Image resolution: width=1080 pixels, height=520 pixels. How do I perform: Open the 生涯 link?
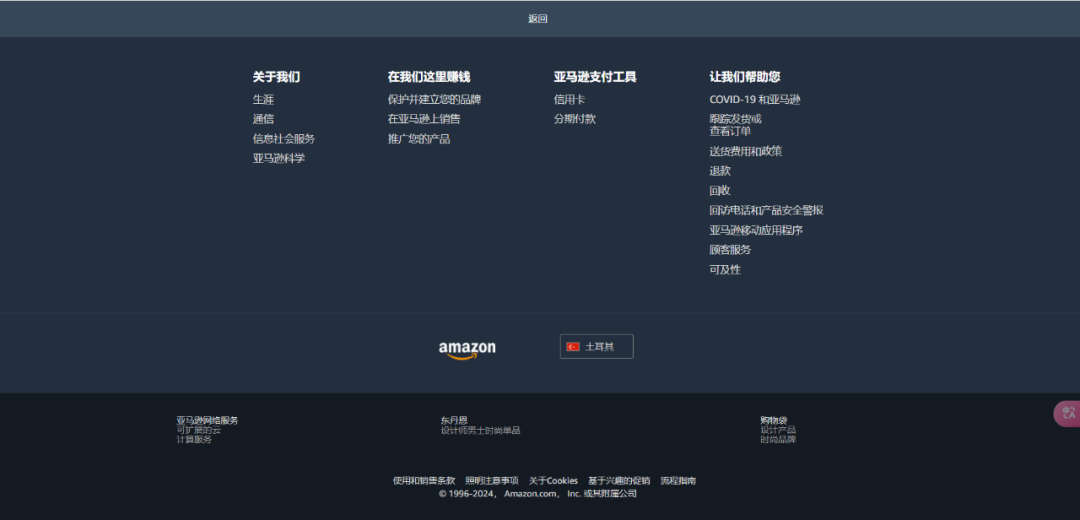pos(263,100)
